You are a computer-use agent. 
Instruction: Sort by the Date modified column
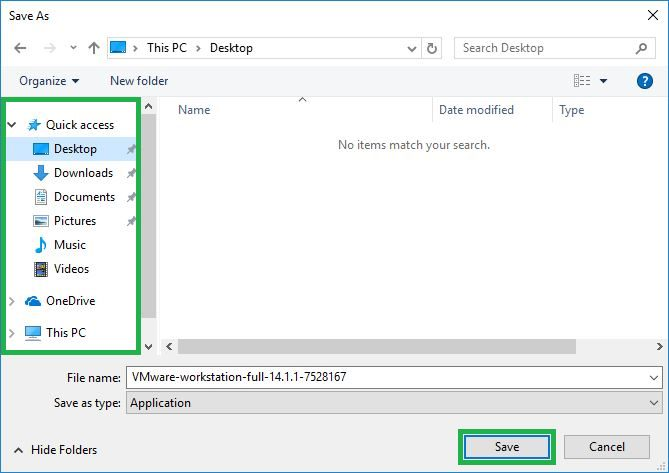476,110
